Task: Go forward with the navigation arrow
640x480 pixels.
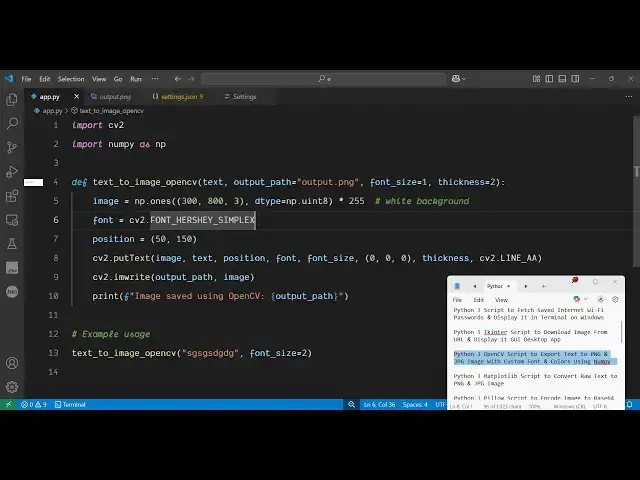Action: (191, 79)
